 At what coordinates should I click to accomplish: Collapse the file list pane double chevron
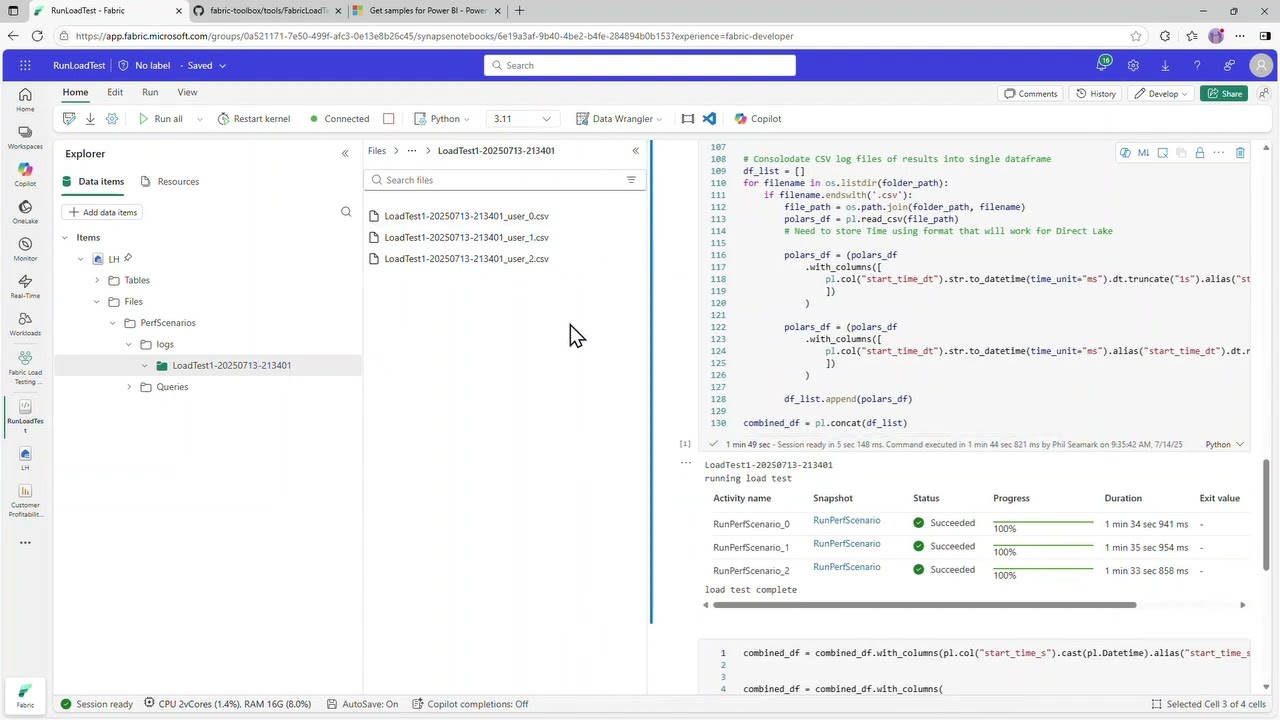click(635, 151)
